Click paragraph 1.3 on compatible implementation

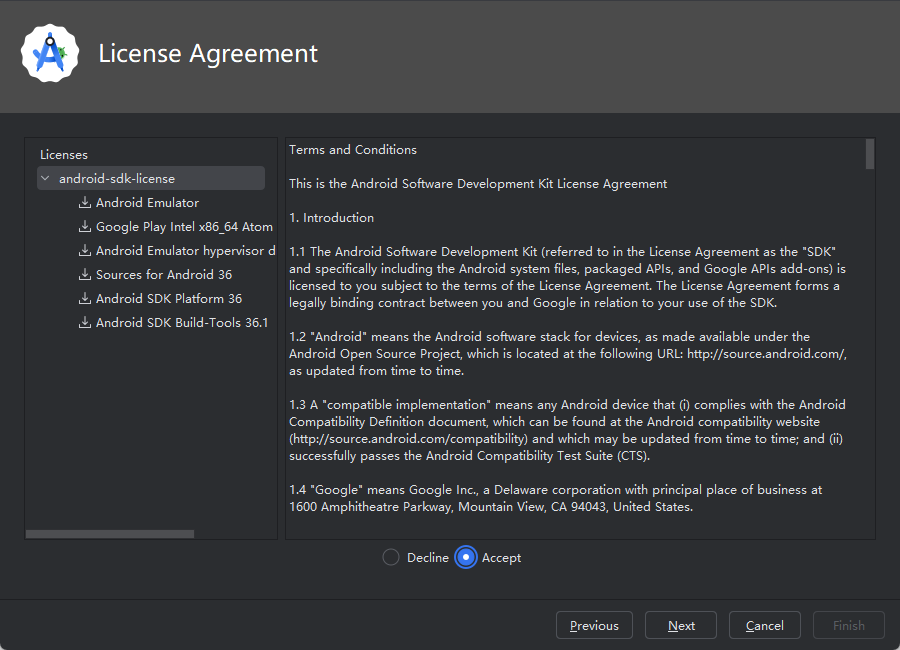point(567,430)
